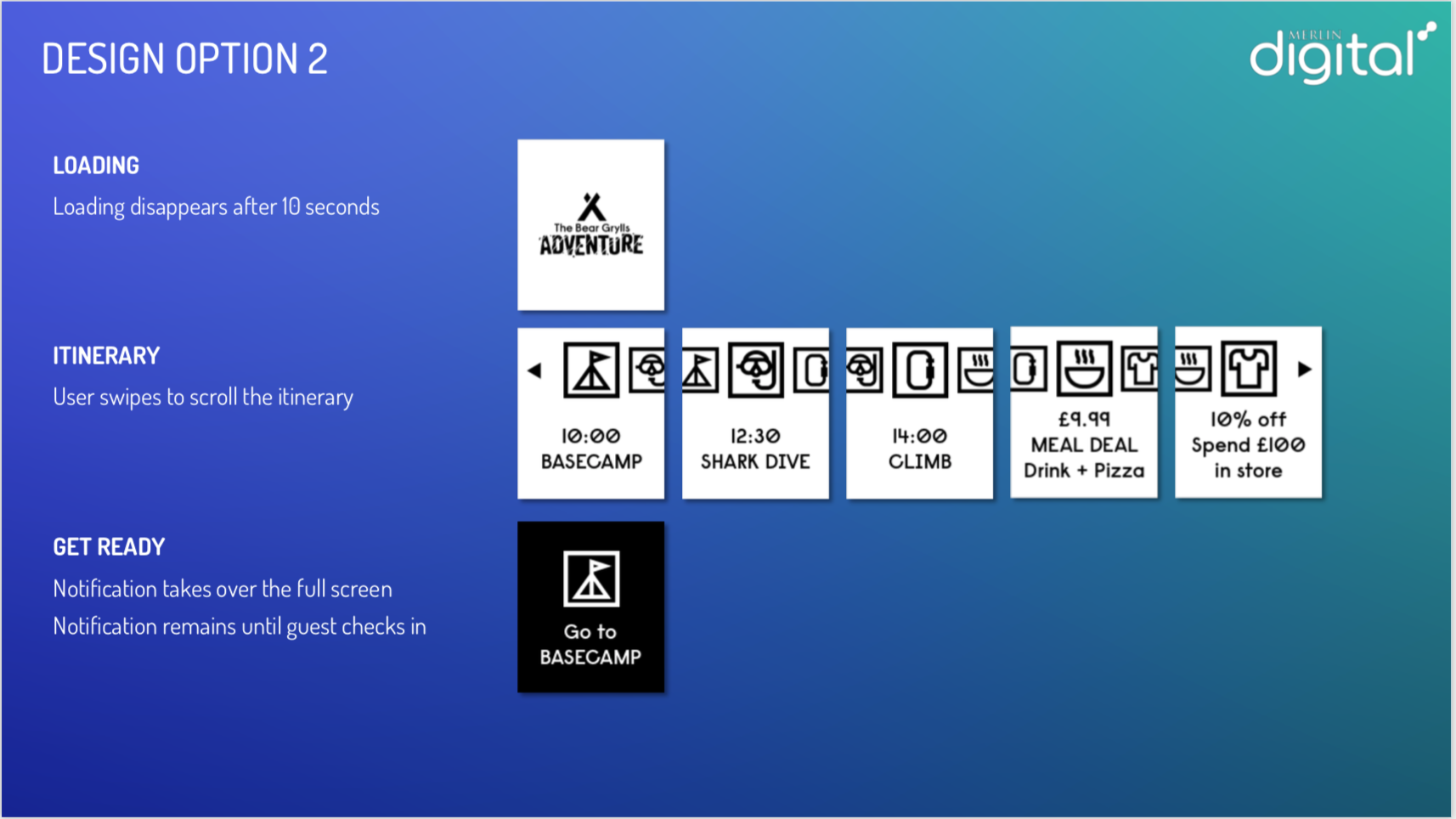Image resolution: width=1456 pixels, height=819 pixels.
Task: Click the small carabiner icon on MEAL DEAL card
Action: tap(1029, 369)
